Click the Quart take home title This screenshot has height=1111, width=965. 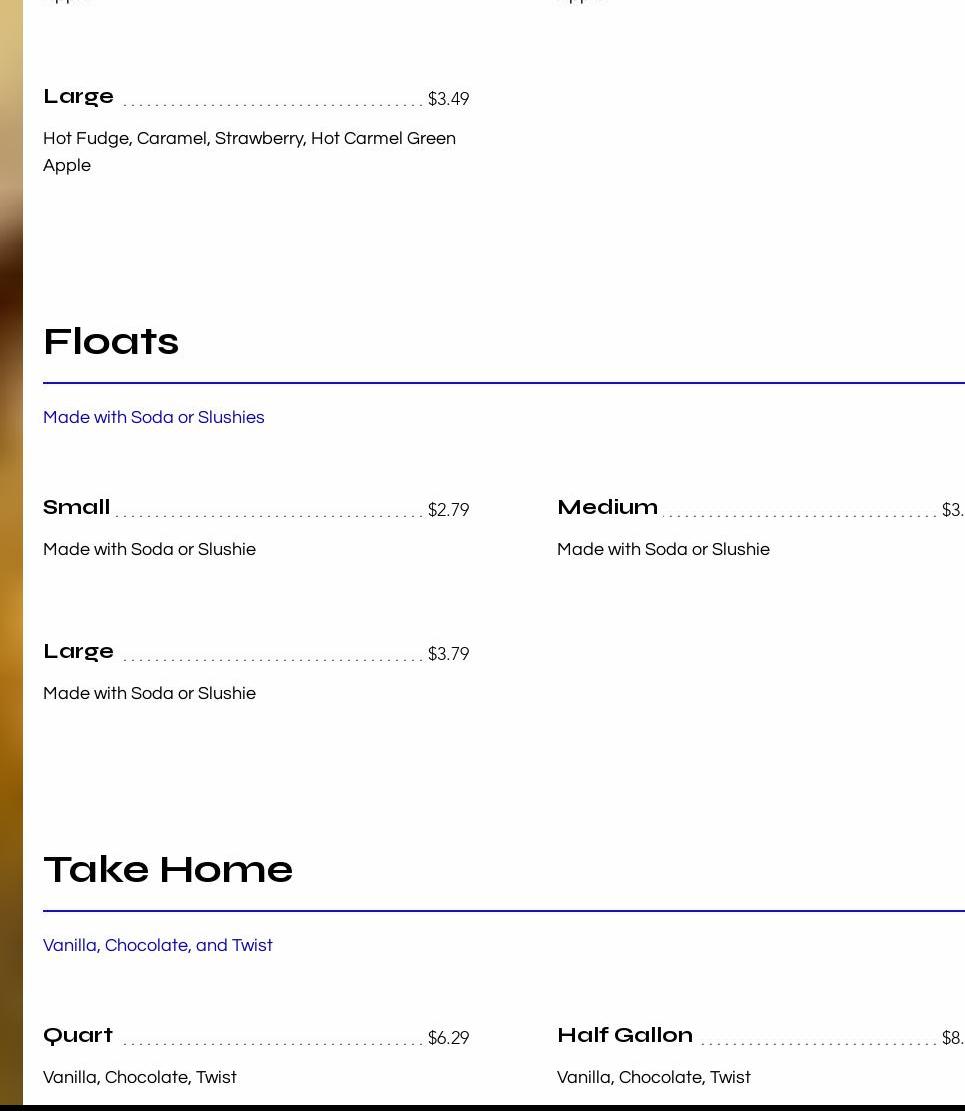(78, 1036)
